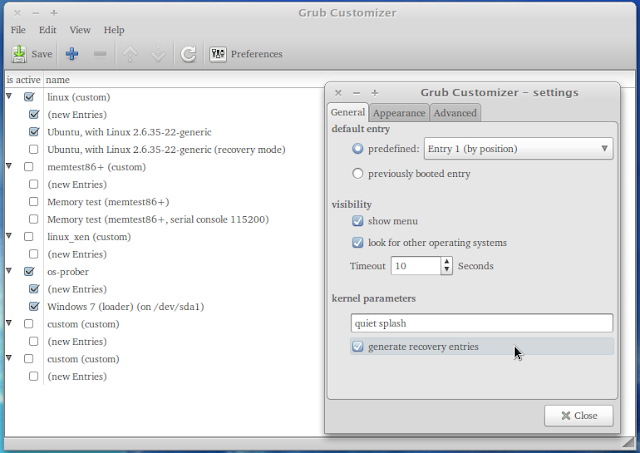Toggle look for other operating systems
The image size is (640, 453).
coord(358,242)
